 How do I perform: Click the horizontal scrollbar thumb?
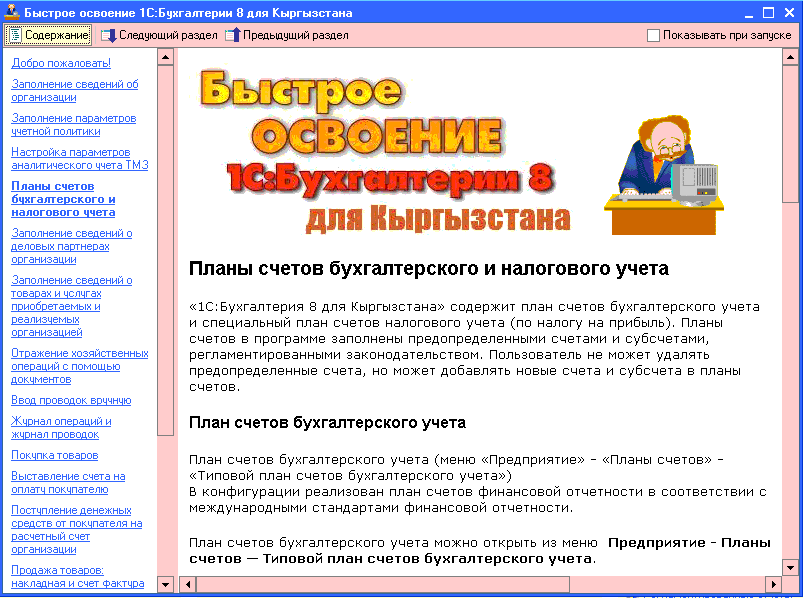[x=383, y=584]
